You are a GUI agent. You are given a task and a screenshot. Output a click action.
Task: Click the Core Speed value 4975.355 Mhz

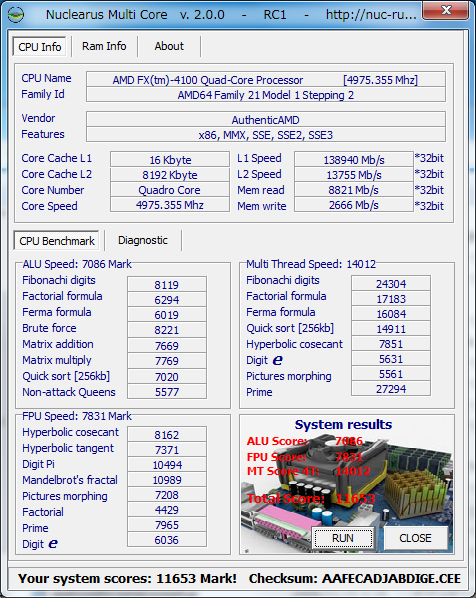pos(170,205)
